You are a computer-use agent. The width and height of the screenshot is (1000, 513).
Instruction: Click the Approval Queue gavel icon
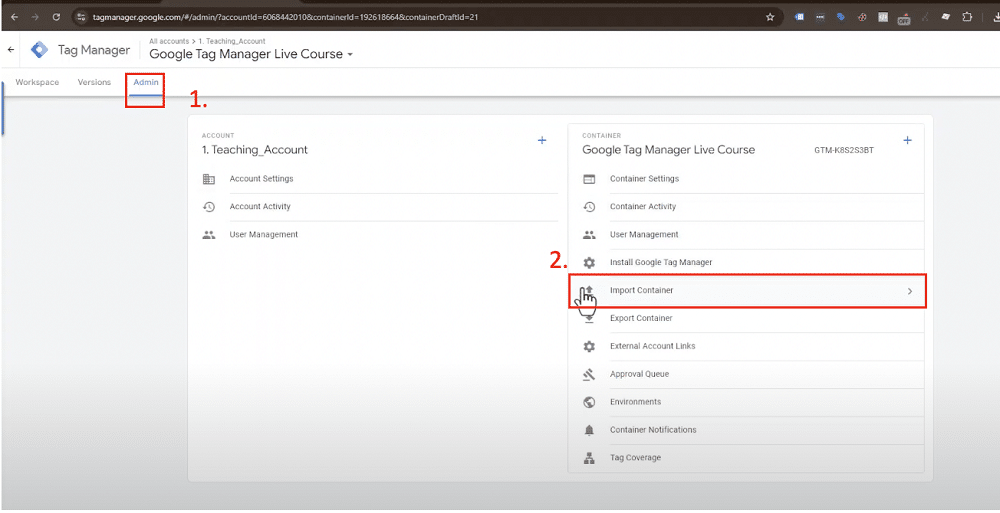pos(589,375)
